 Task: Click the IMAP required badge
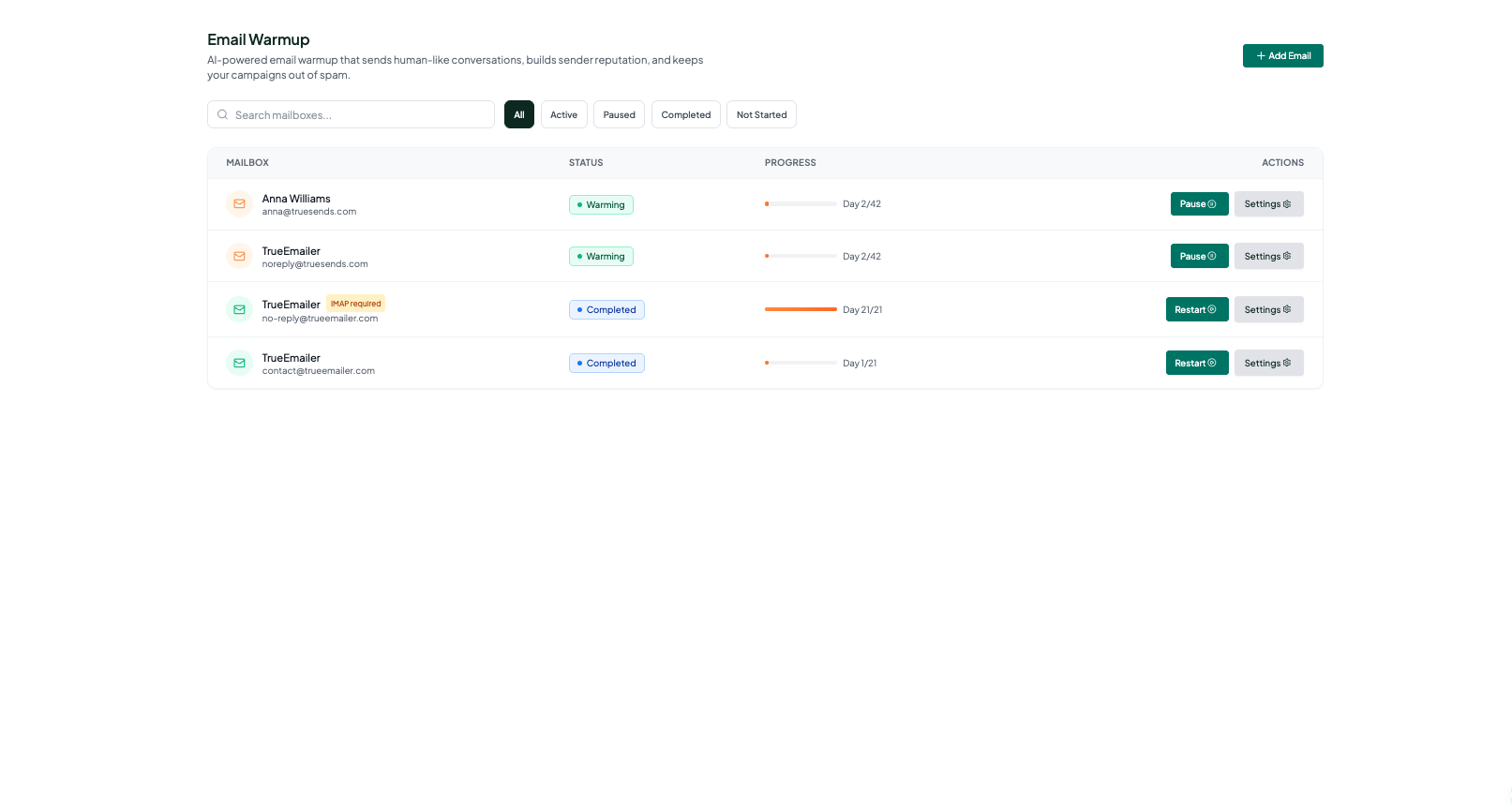pos(356,304)
